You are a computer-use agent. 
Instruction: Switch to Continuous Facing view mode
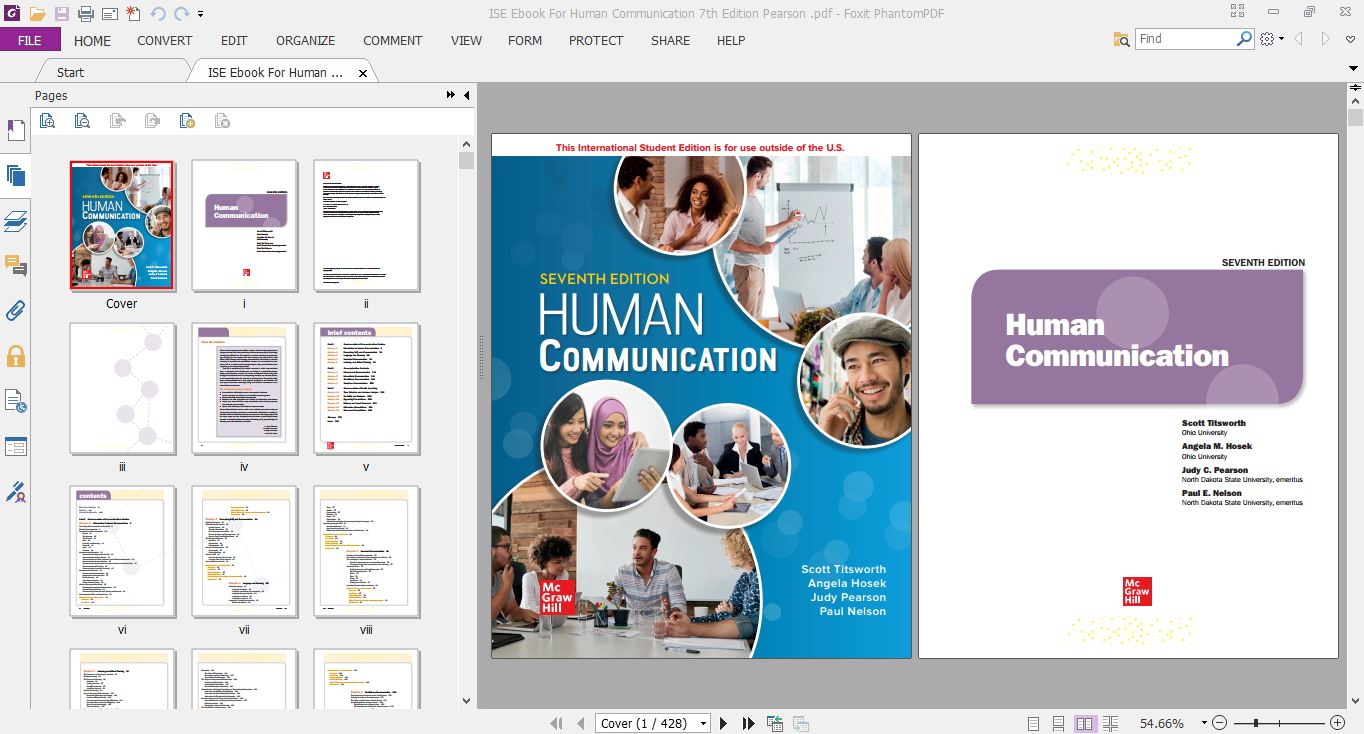coord(1110,723)
